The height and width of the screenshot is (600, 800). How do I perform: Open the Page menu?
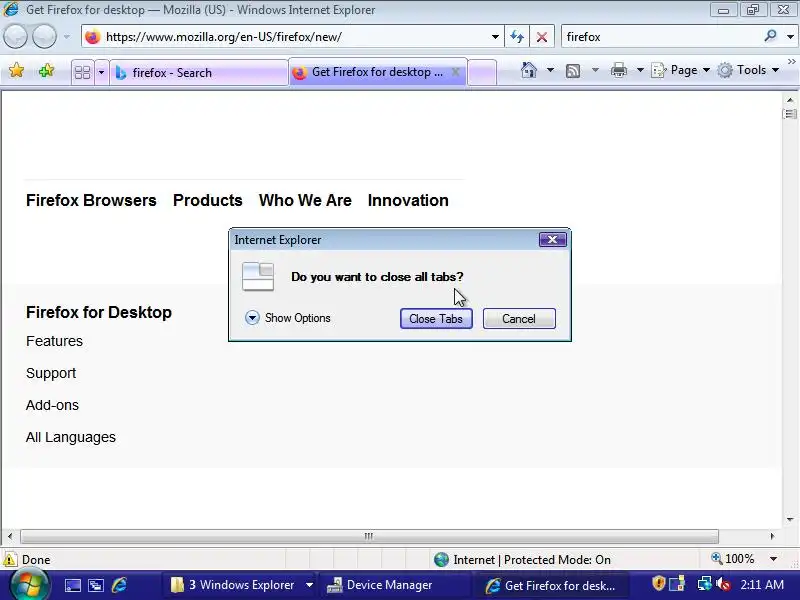[681, 70]
